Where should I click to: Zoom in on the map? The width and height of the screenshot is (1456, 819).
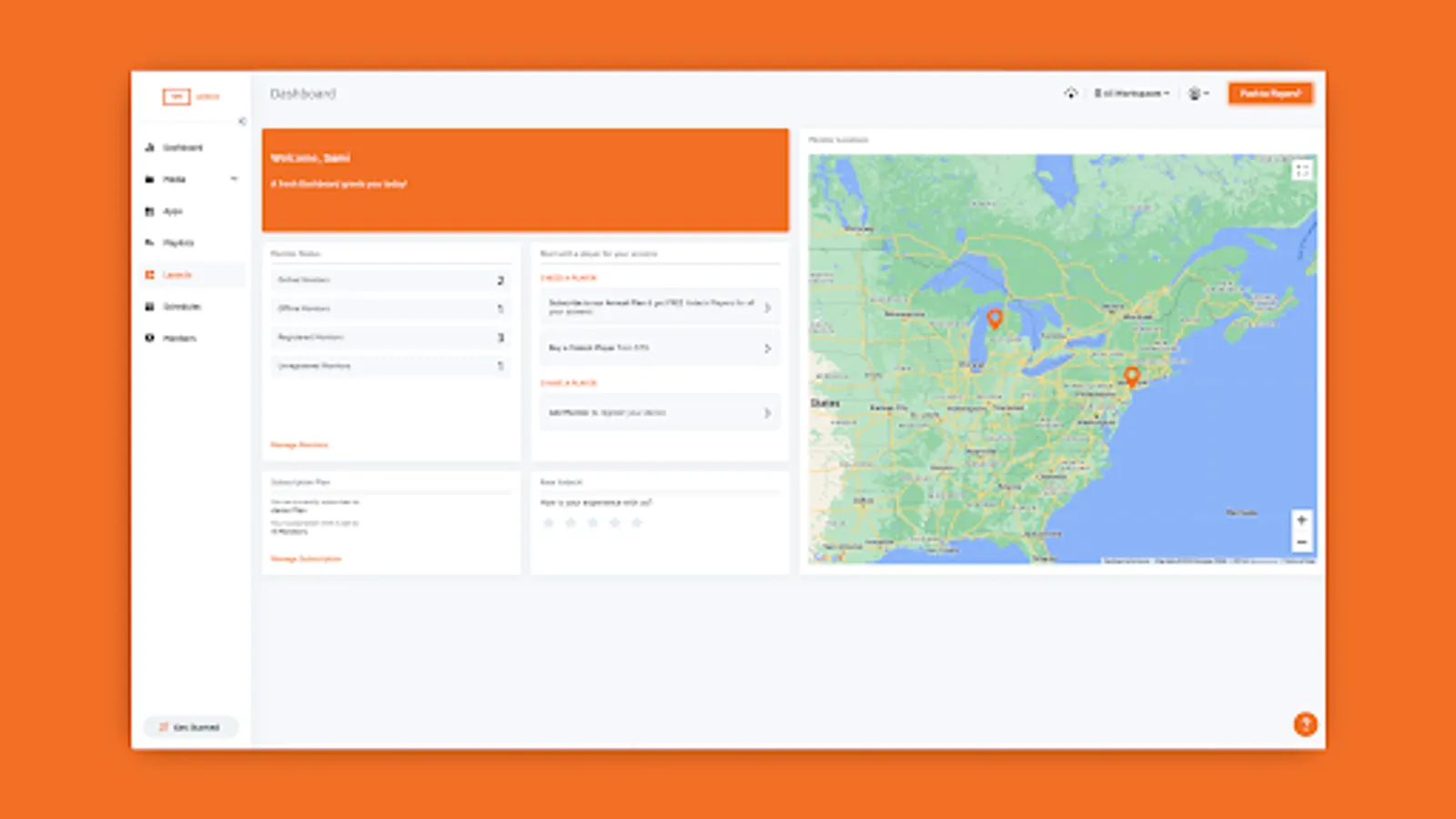point(1301,521)
